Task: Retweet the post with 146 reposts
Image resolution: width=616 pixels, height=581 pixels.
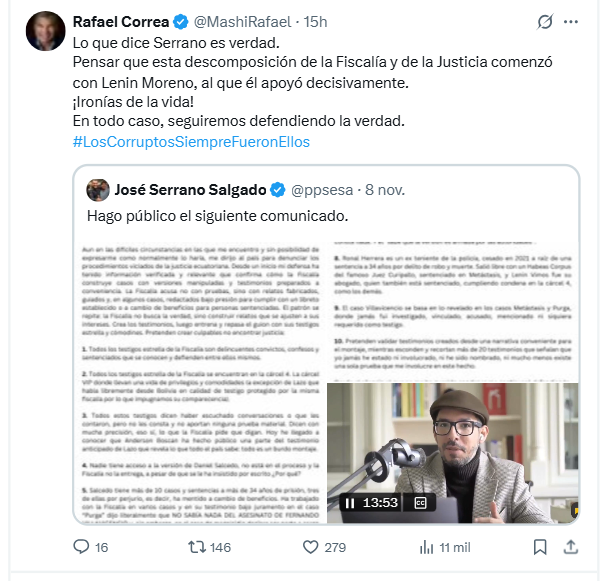Action: pos(194,547)
